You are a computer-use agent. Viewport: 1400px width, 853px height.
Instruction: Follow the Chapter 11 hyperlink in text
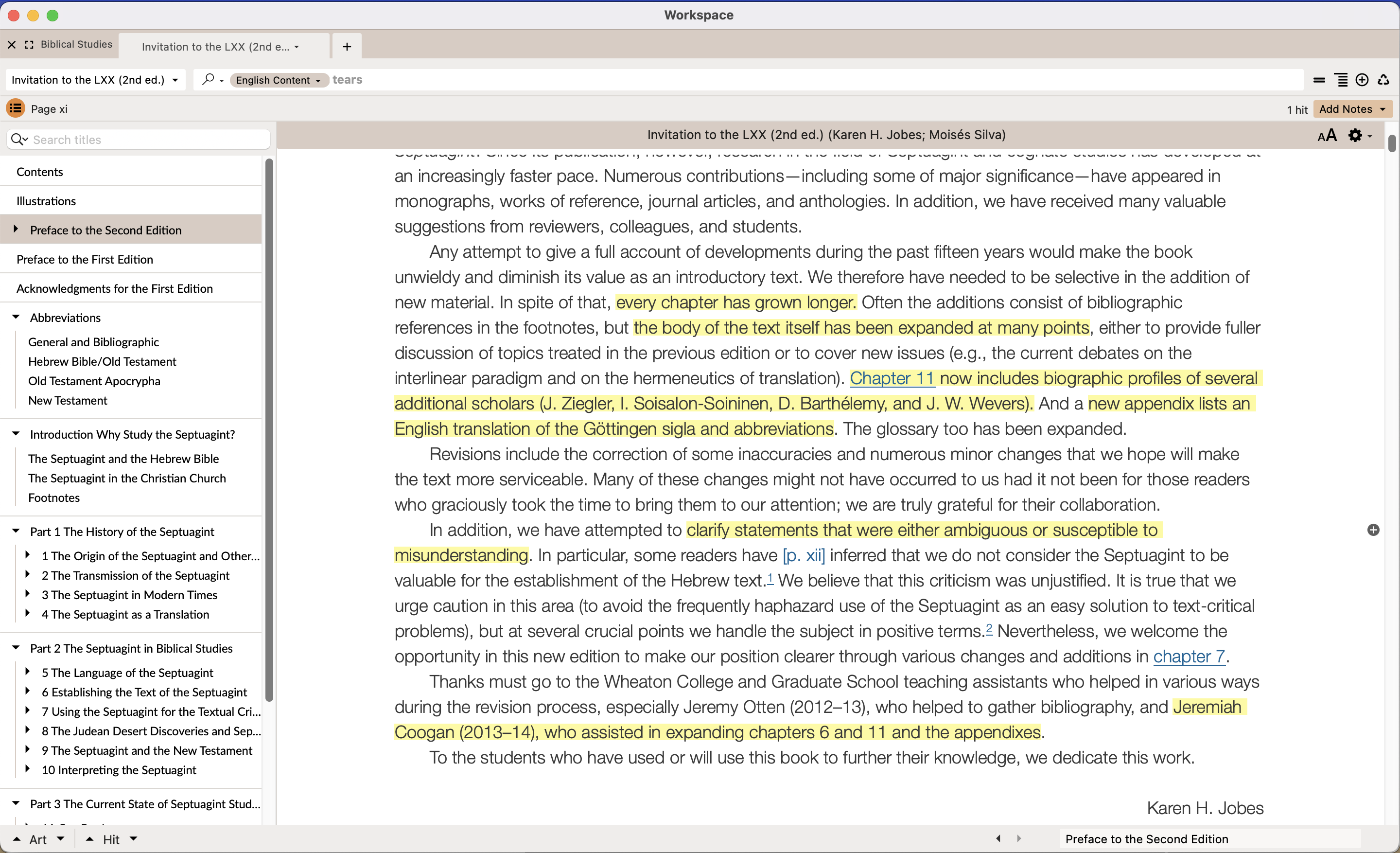892,378
